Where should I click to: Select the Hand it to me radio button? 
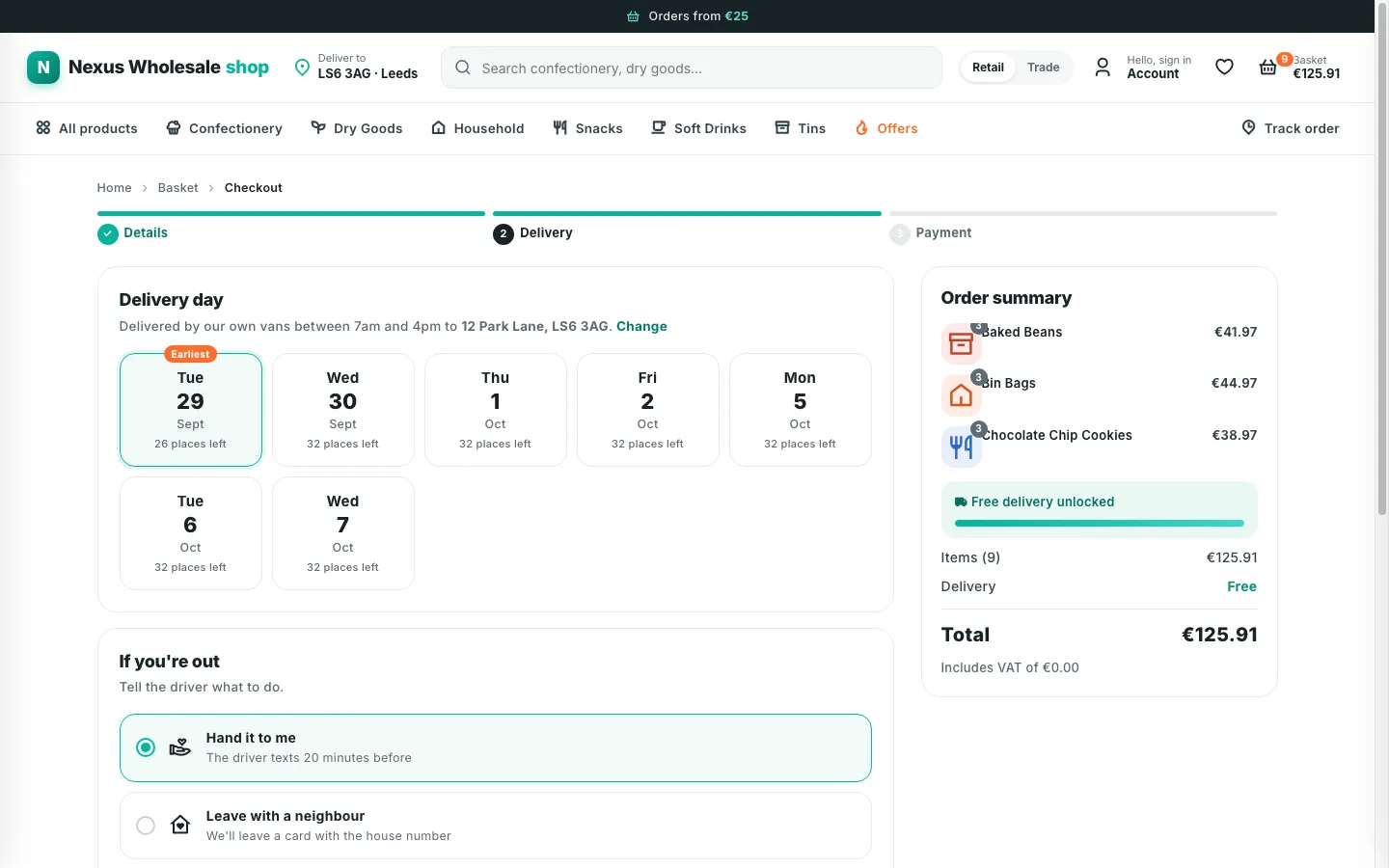[x=146, y=747]
